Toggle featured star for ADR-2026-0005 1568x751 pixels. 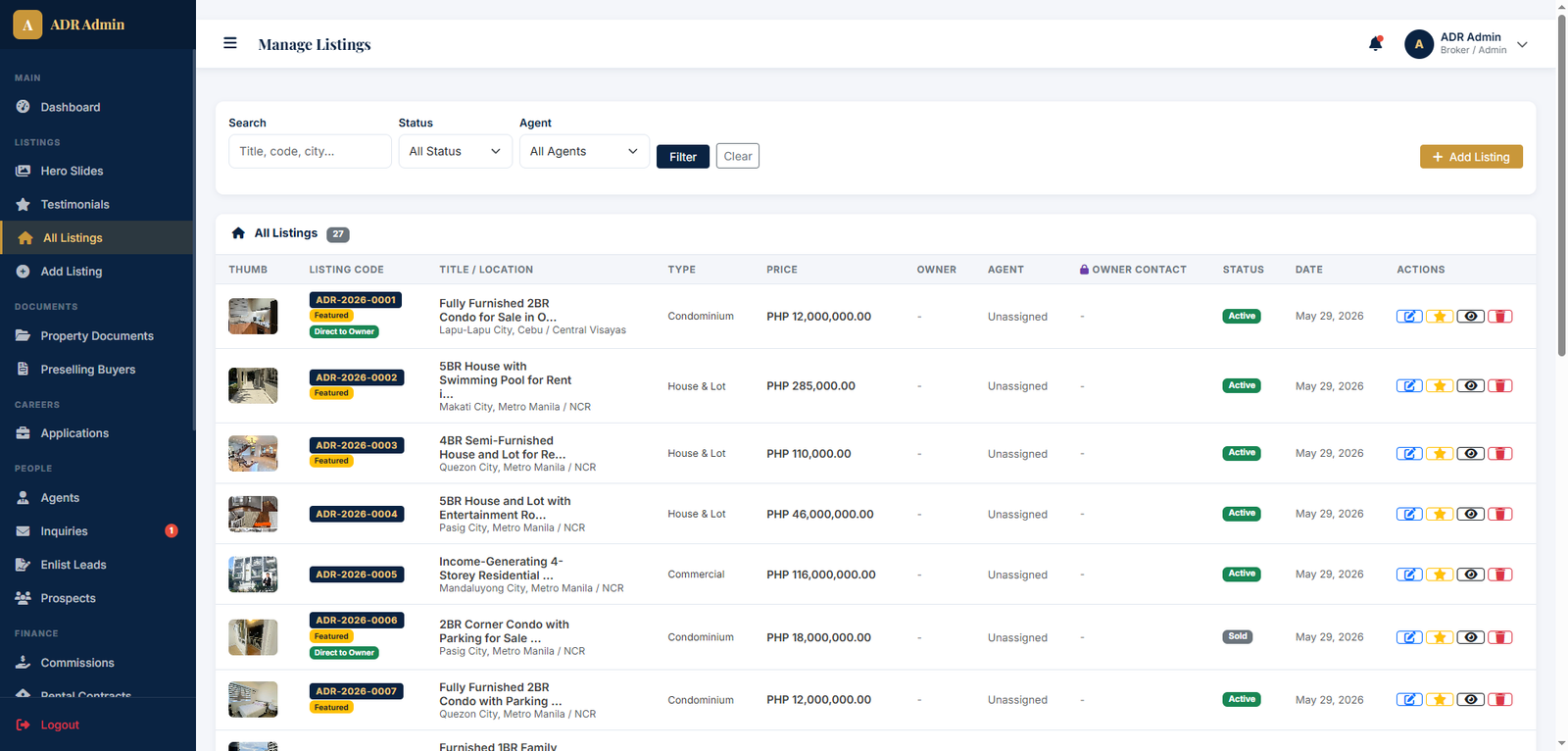[1440, 575]
